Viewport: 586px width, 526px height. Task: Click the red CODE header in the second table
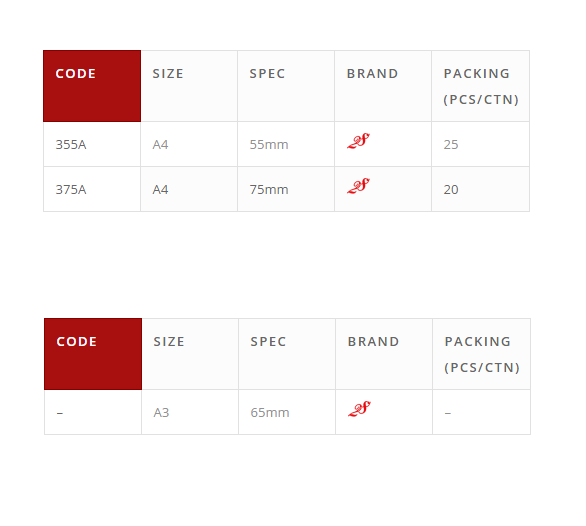click(x=93, y=354)
